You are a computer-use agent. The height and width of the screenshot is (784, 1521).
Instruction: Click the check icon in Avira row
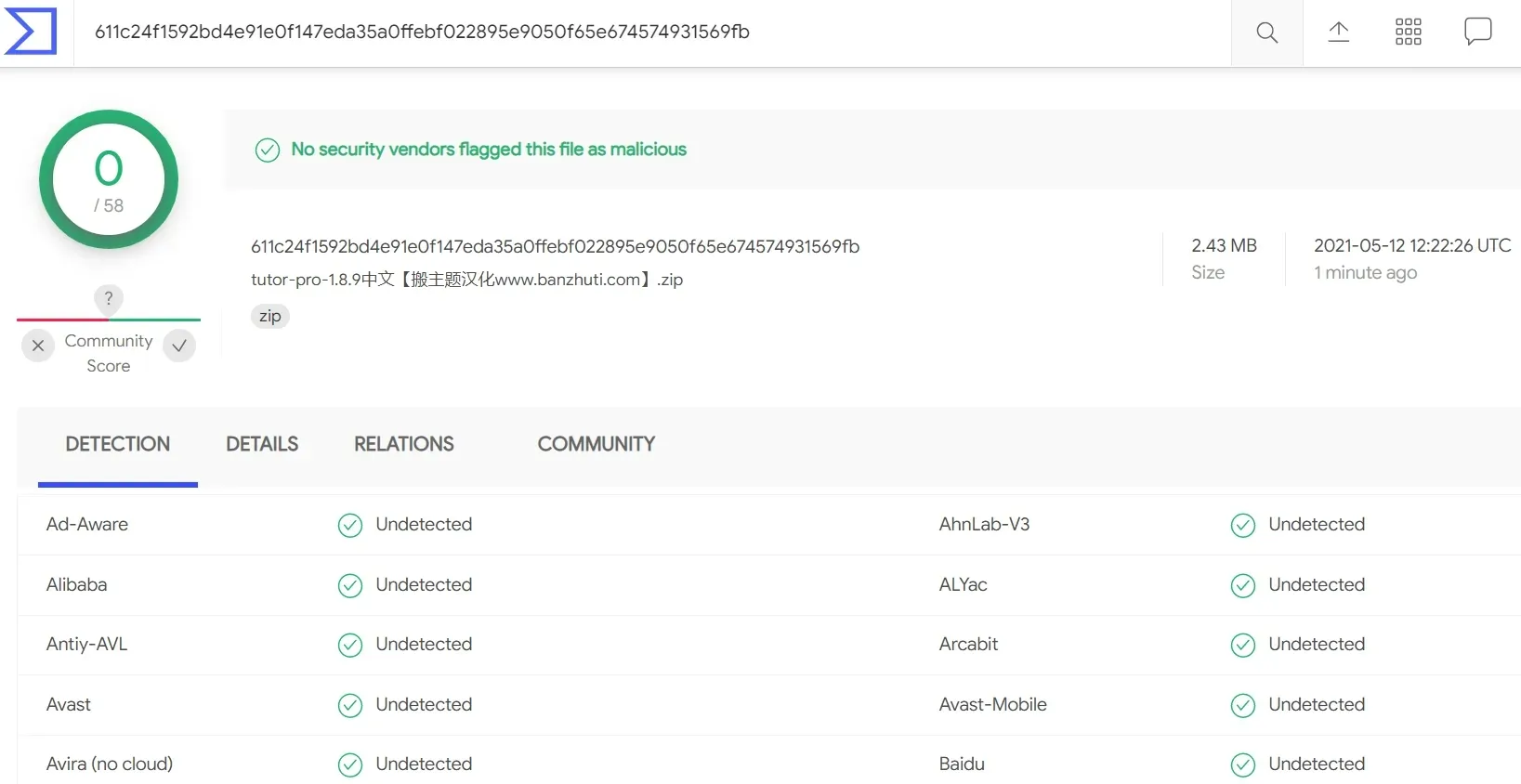pos(350,764)
